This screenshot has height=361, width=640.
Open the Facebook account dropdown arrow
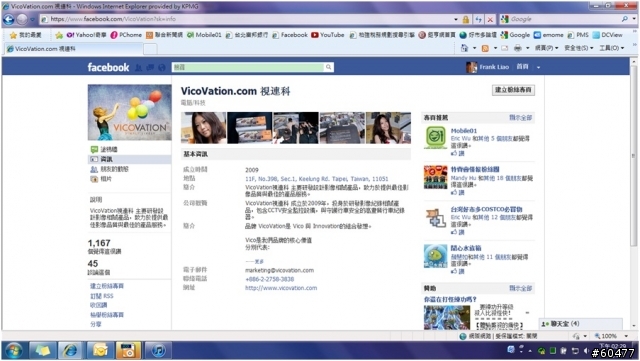coord(538,67)
